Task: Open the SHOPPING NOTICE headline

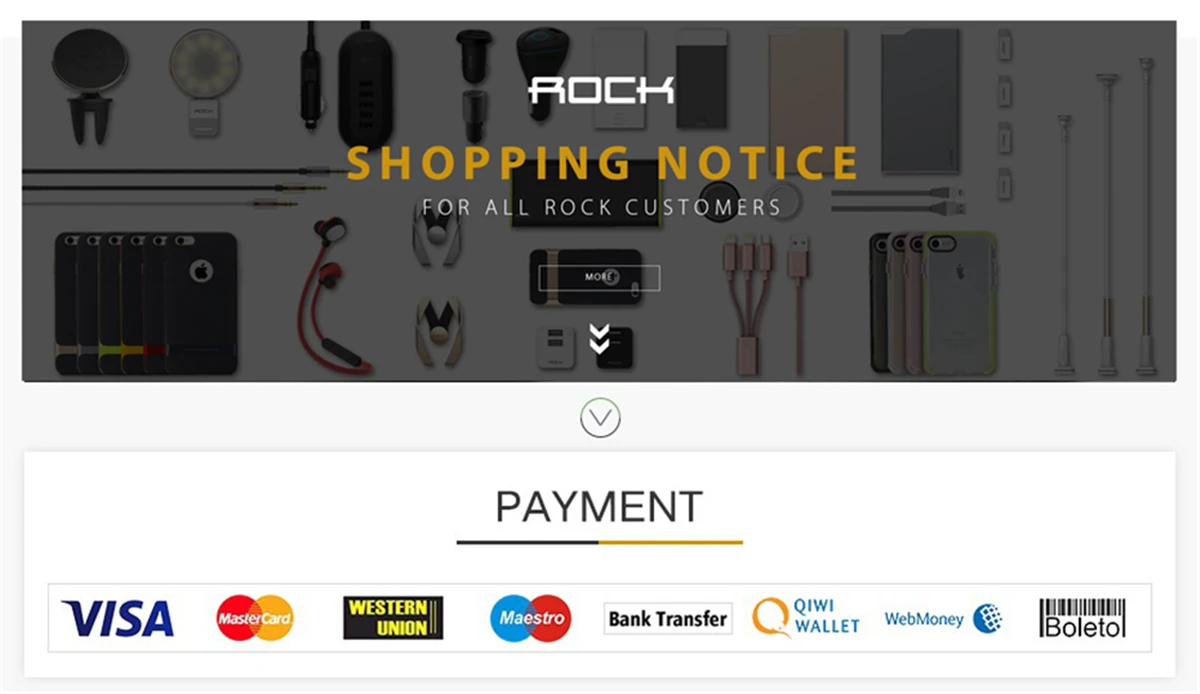Action: coord(603,163)
